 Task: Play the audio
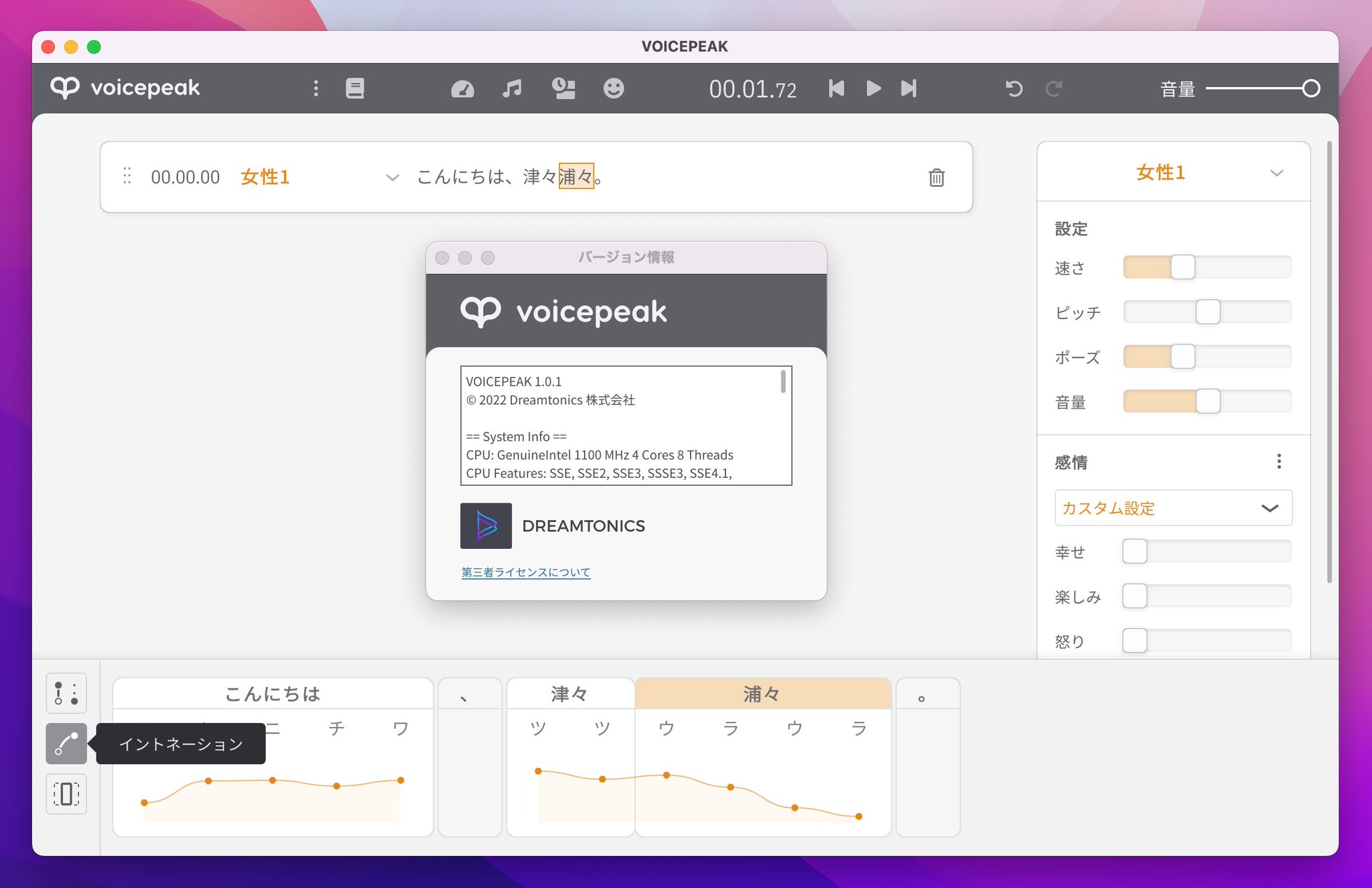874,88
